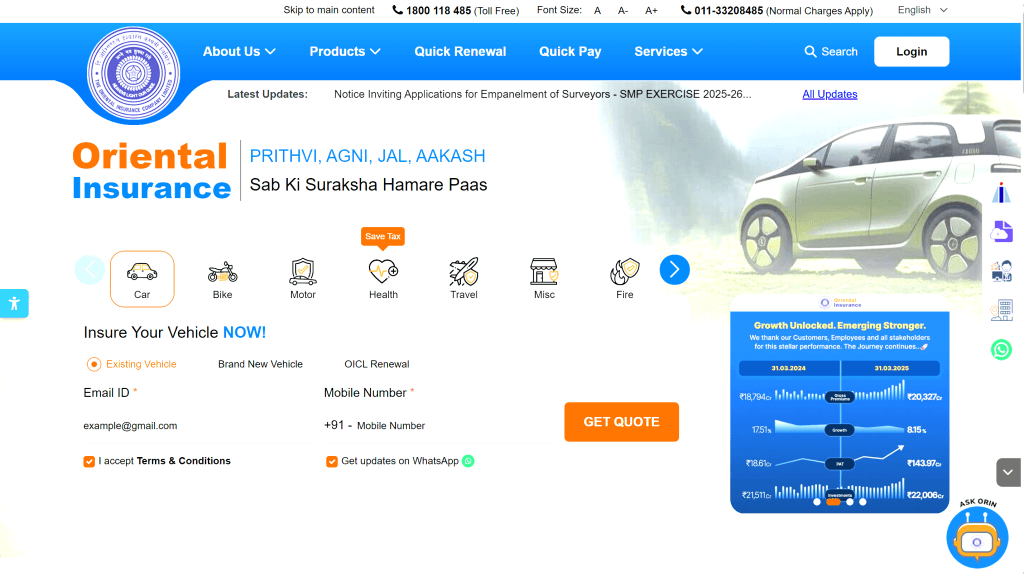Collapse sidebar with gray down-chevron button
Image resolution: width=1024 pixels, height=576 pixels.
[1008, 472]
